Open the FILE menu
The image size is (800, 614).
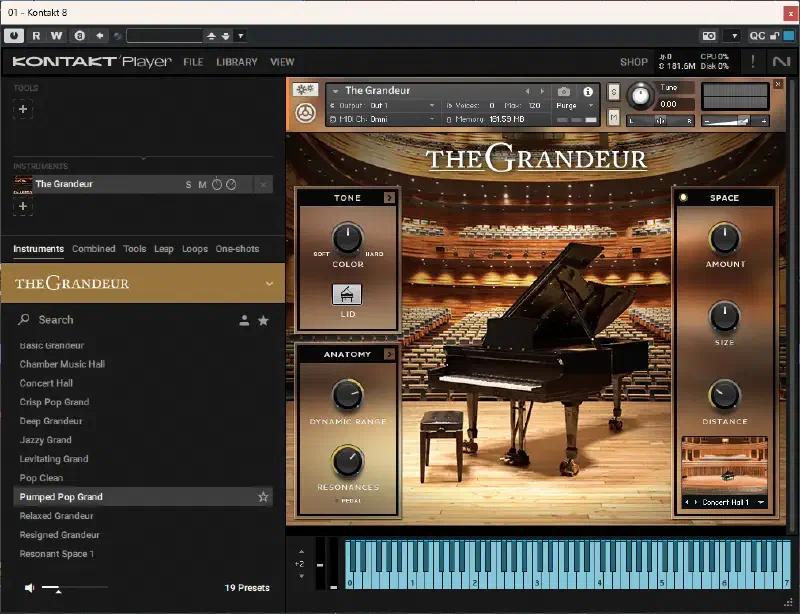coord(193,62)
